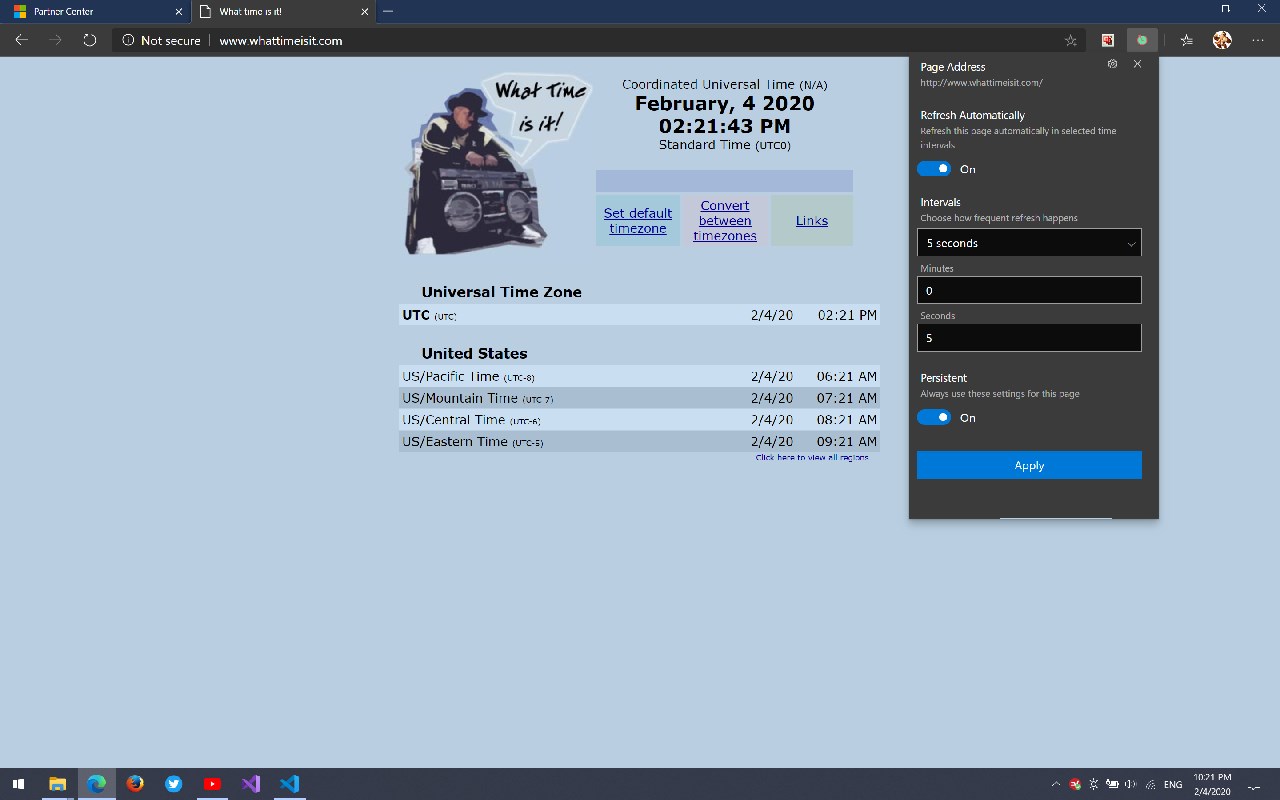Screen dimensions: 1280x800
Task: Go back to the previous page
Action: 21,40
